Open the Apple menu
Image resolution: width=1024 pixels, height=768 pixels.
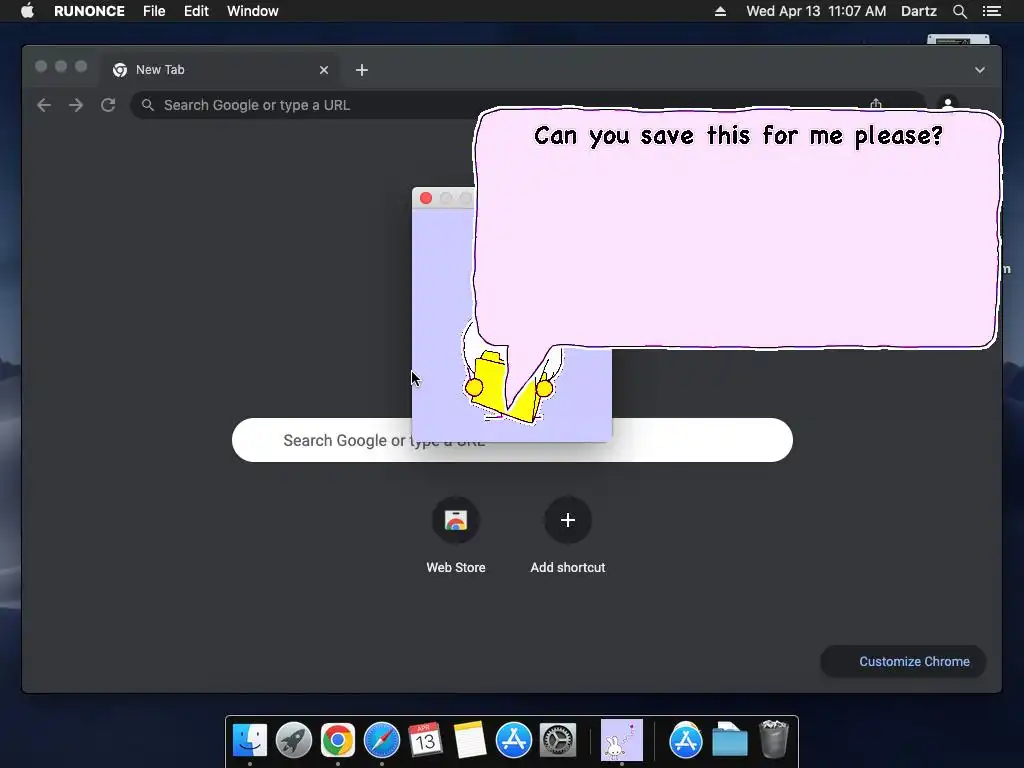(x=27, y=11)
